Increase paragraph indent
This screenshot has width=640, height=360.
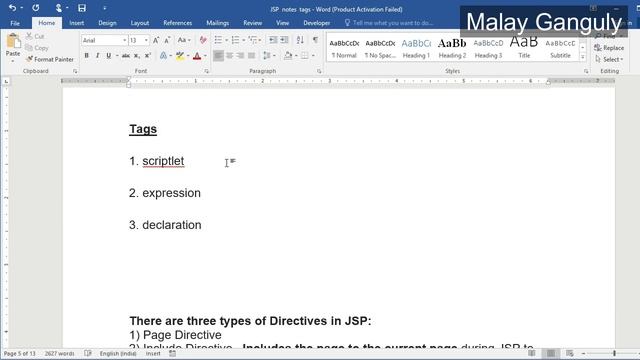click(284, 40)
